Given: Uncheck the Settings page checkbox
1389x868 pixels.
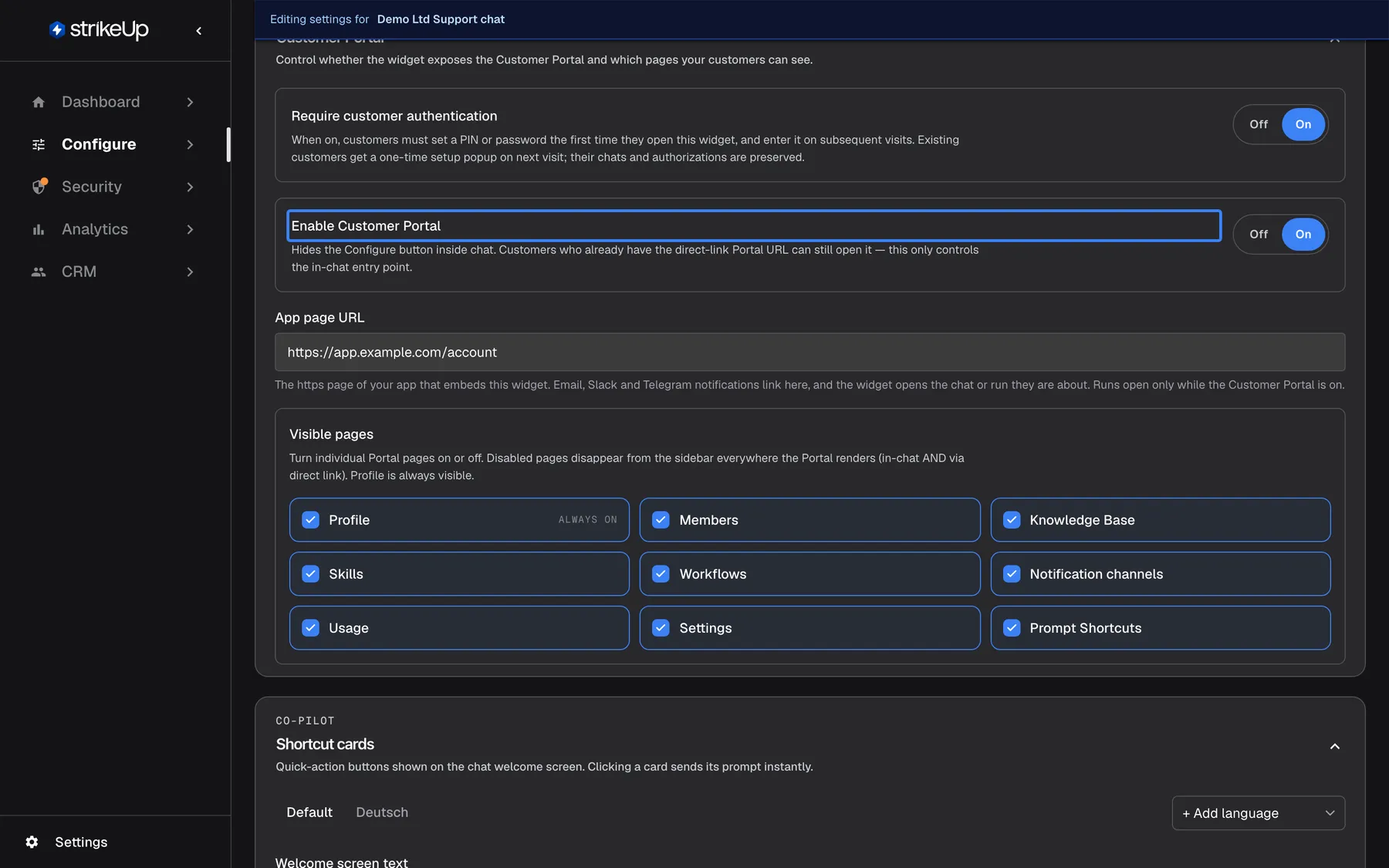Looking at the screenshot, I should tap(661, 628).
